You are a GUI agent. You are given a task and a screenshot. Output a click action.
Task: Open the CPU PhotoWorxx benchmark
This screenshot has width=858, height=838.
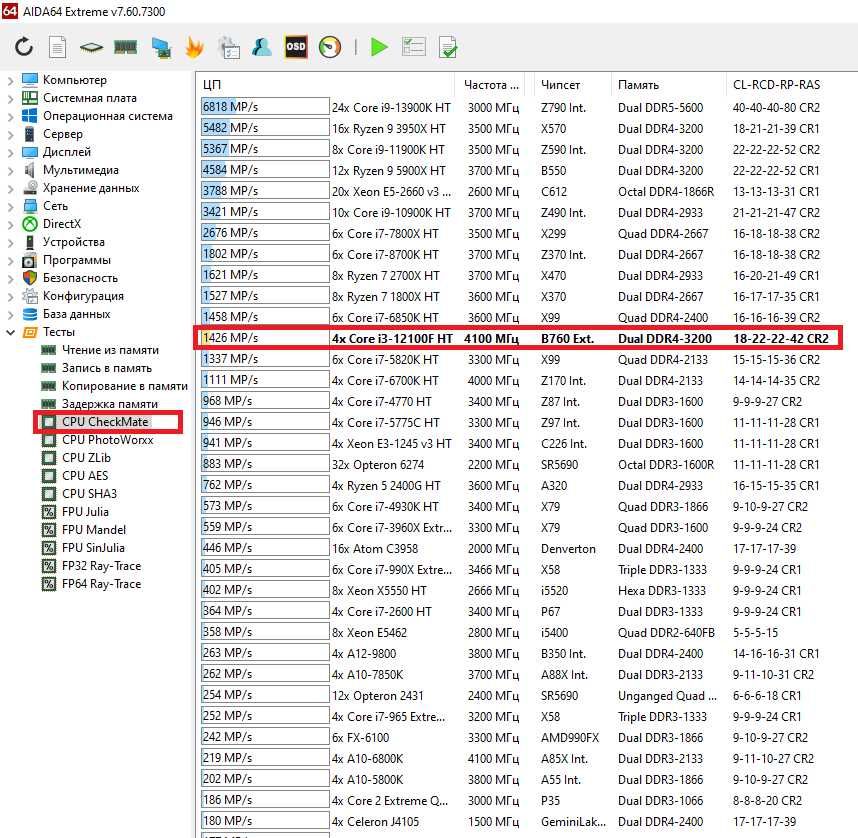click(x=107, y=440)
